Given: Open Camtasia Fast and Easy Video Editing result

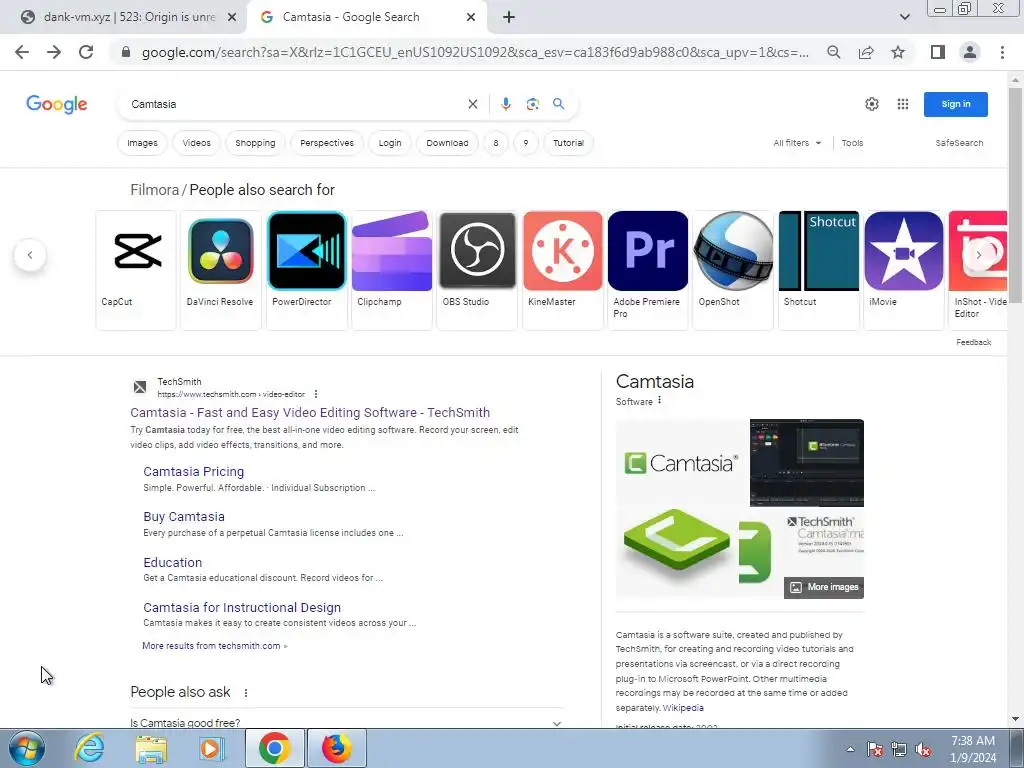Looking at the screenshot, I should (x=310, y=413).
